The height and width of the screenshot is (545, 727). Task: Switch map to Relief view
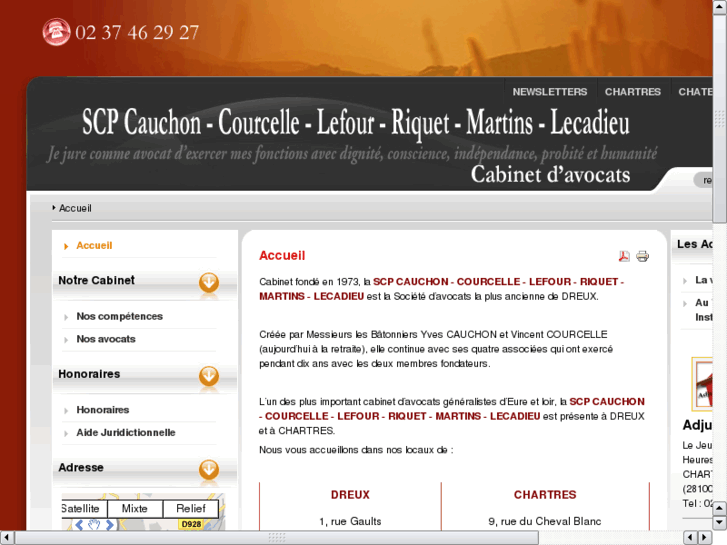click(191, 509)
